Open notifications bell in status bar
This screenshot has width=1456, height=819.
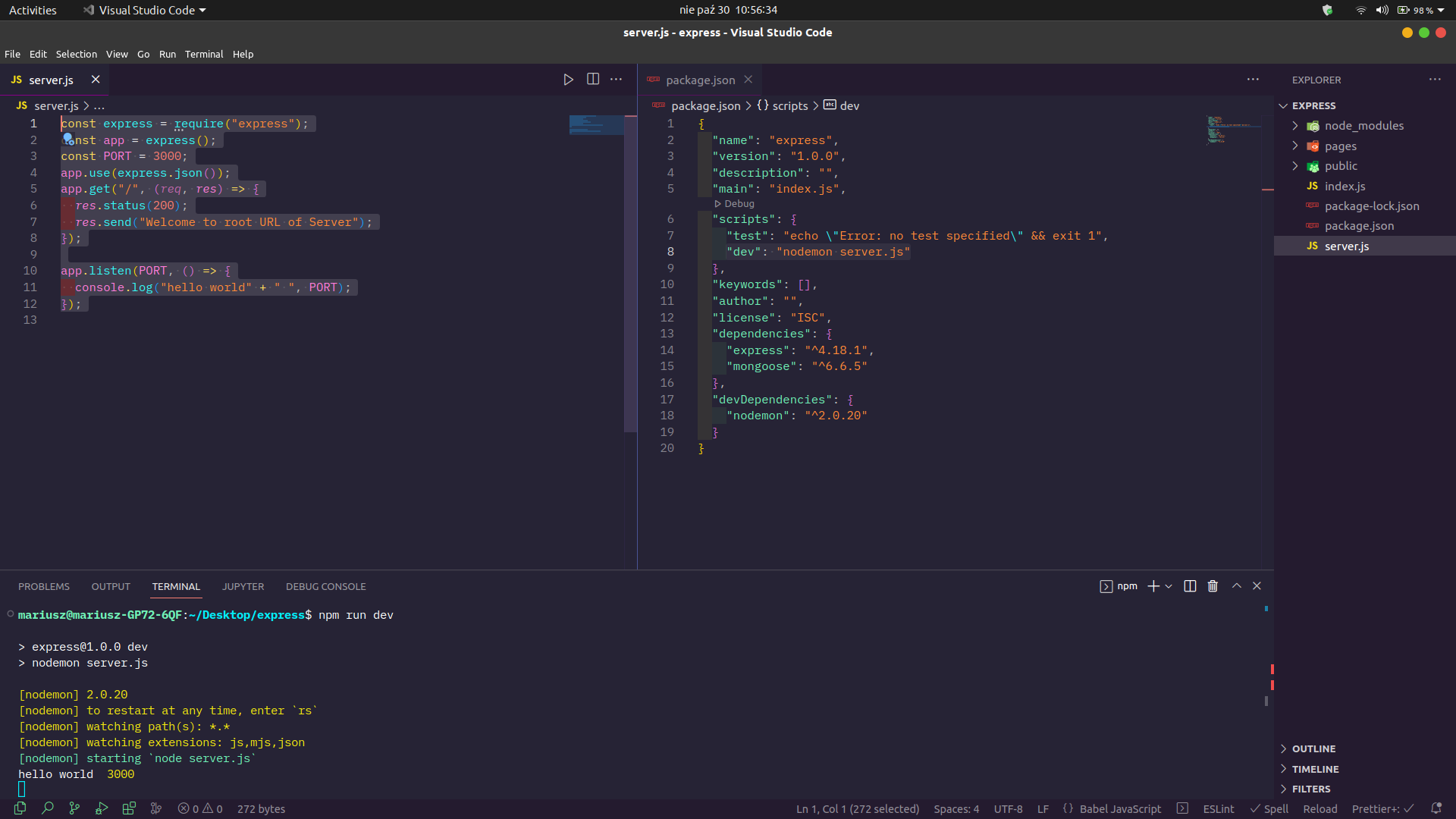point(1436,808)
